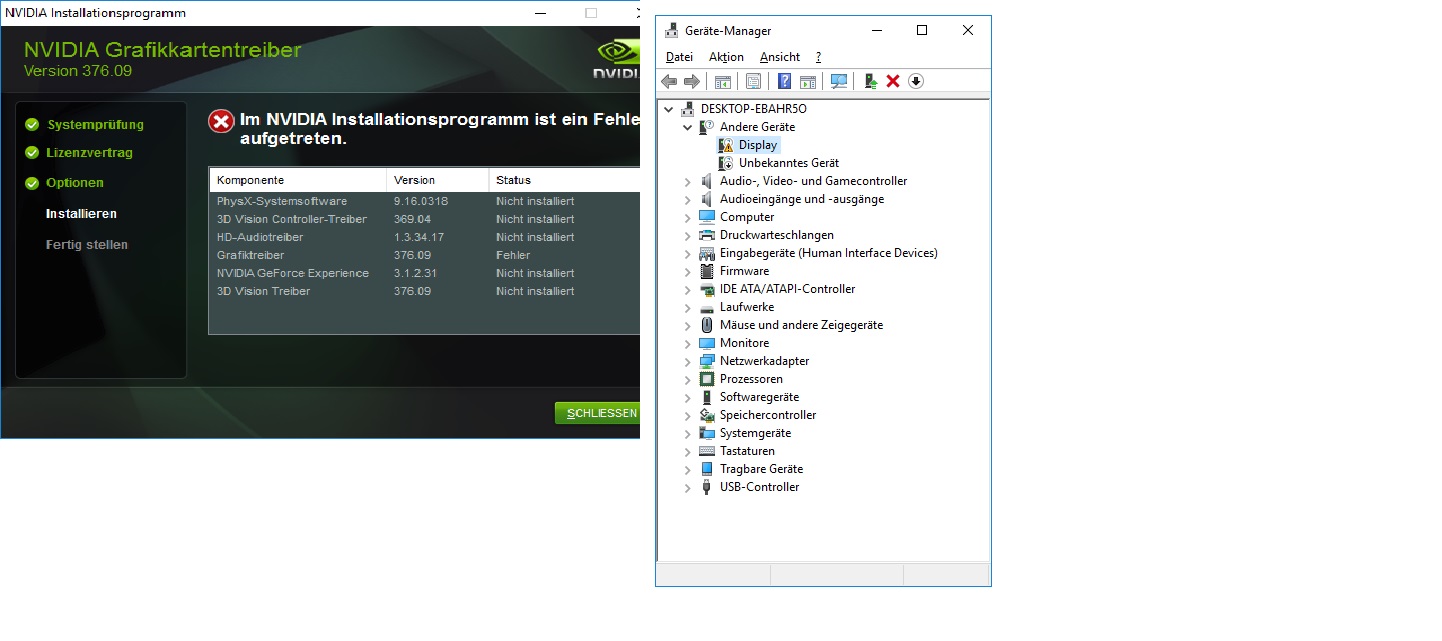Select the Grafiktreiber row in installer

click(x=424, y=255)
